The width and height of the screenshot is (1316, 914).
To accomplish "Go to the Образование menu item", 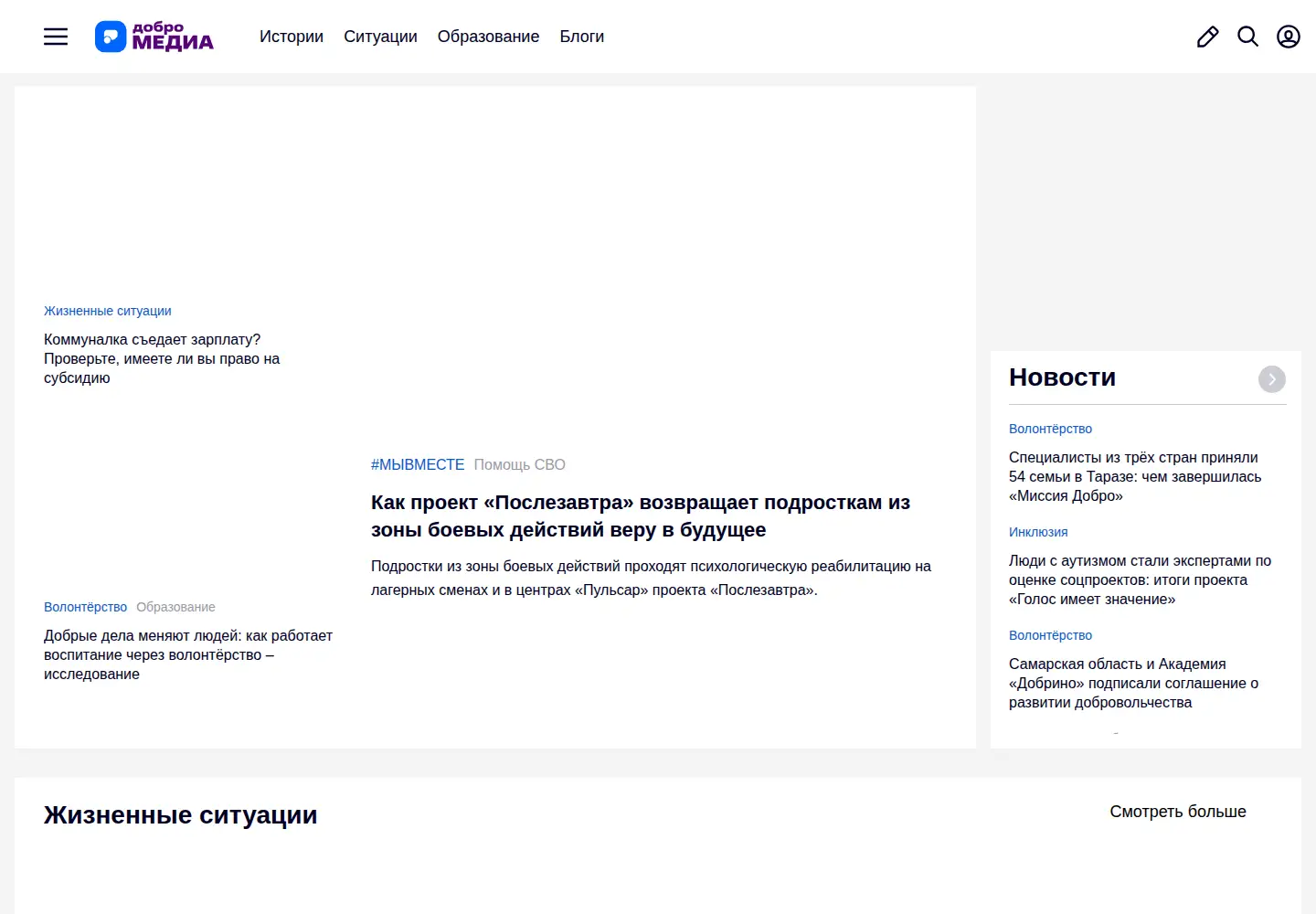I will click(x=489, y=37).
